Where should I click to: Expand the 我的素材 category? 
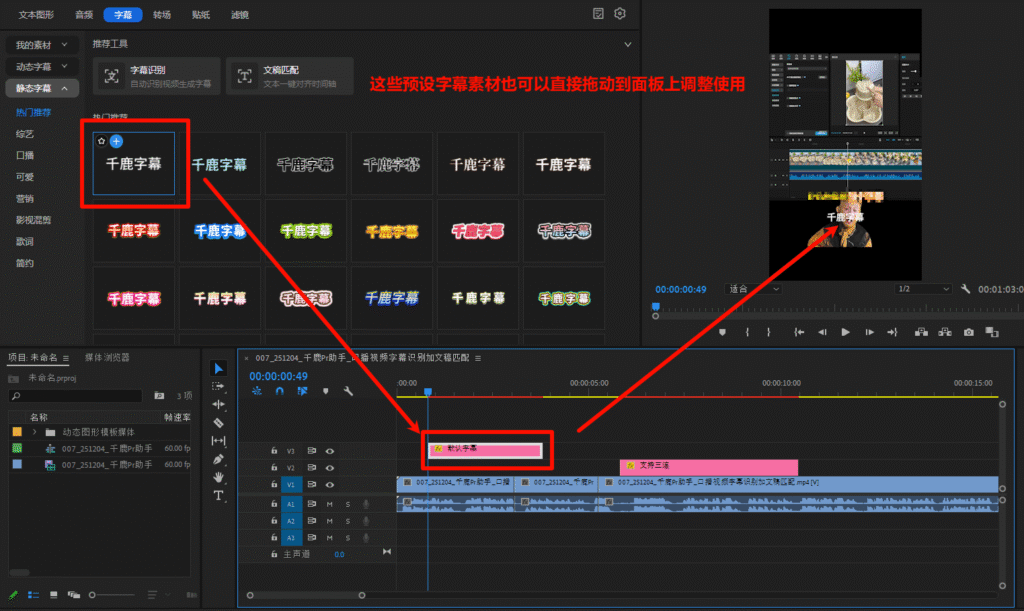41,45
